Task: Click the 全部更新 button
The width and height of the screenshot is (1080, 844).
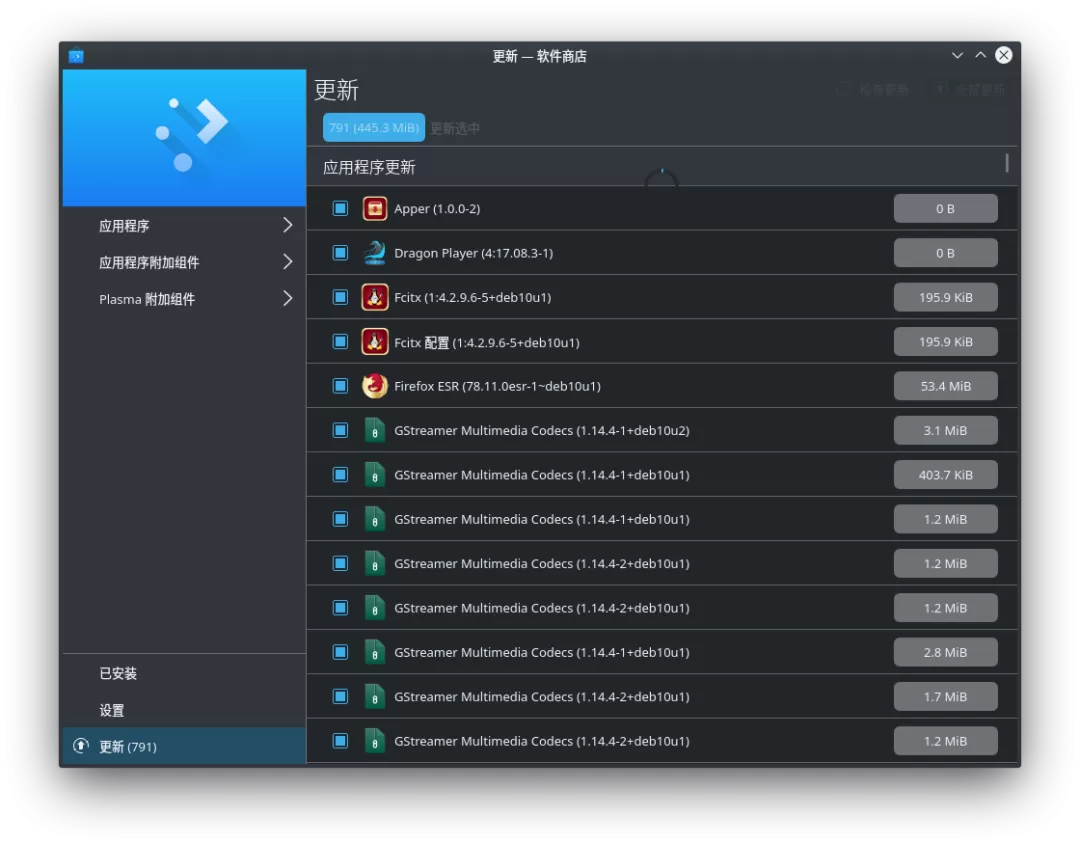Action: point(970,90)
